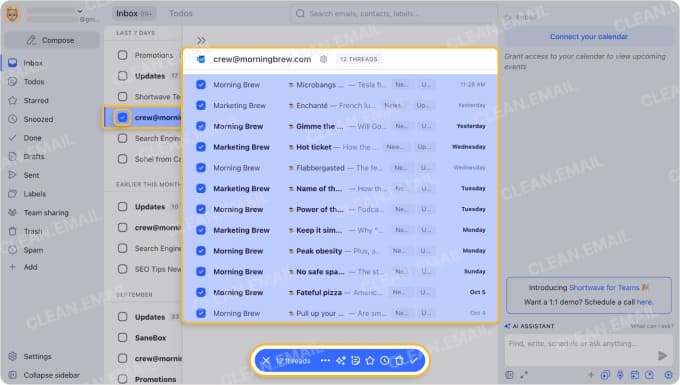The width and height of the screenshot is (680, 385).
Task: Uncheck the Microbangs email checkbox
Action: [x=201, y=85]
